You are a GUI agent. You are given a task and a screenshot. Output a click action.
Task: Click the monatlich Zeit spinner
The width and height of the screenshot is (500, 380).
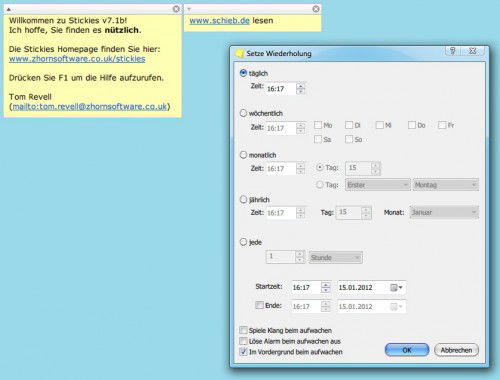coord(300,169)
